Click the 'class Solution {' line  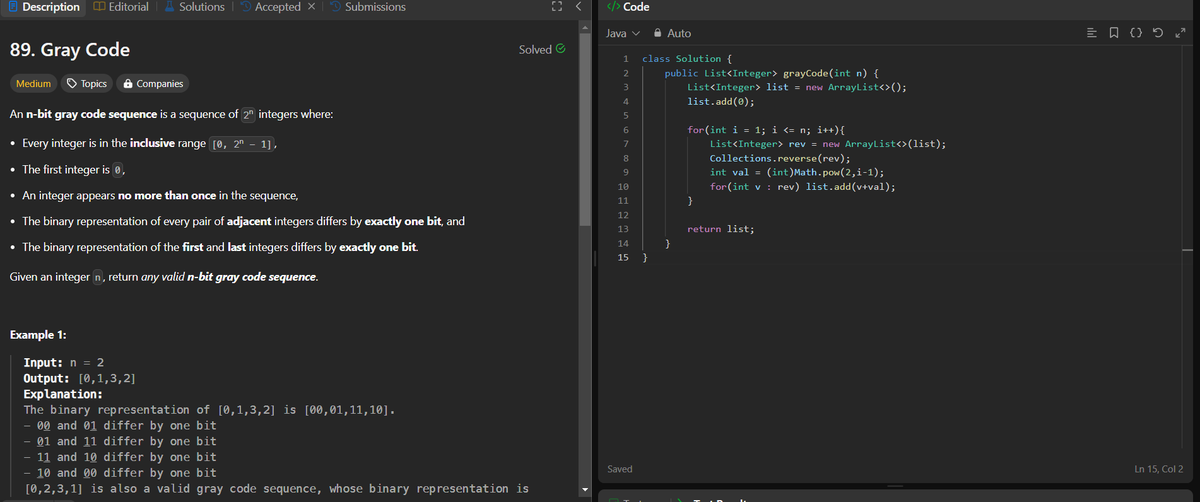687,59
